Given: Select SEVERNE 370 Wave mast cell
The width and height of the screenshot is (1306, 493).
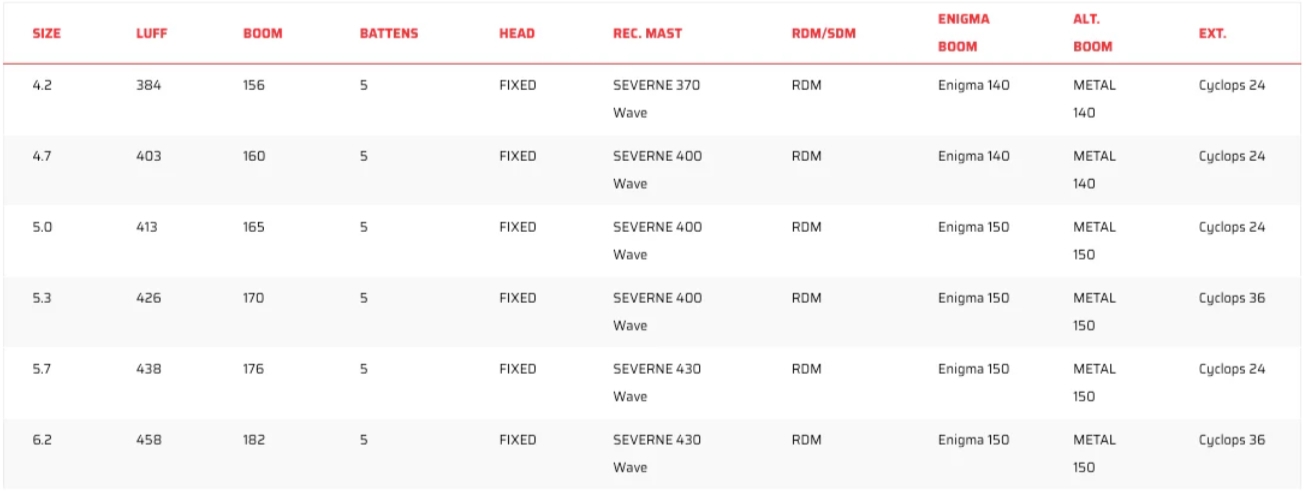Looking at the screenshot, I should tap(656, 98).
